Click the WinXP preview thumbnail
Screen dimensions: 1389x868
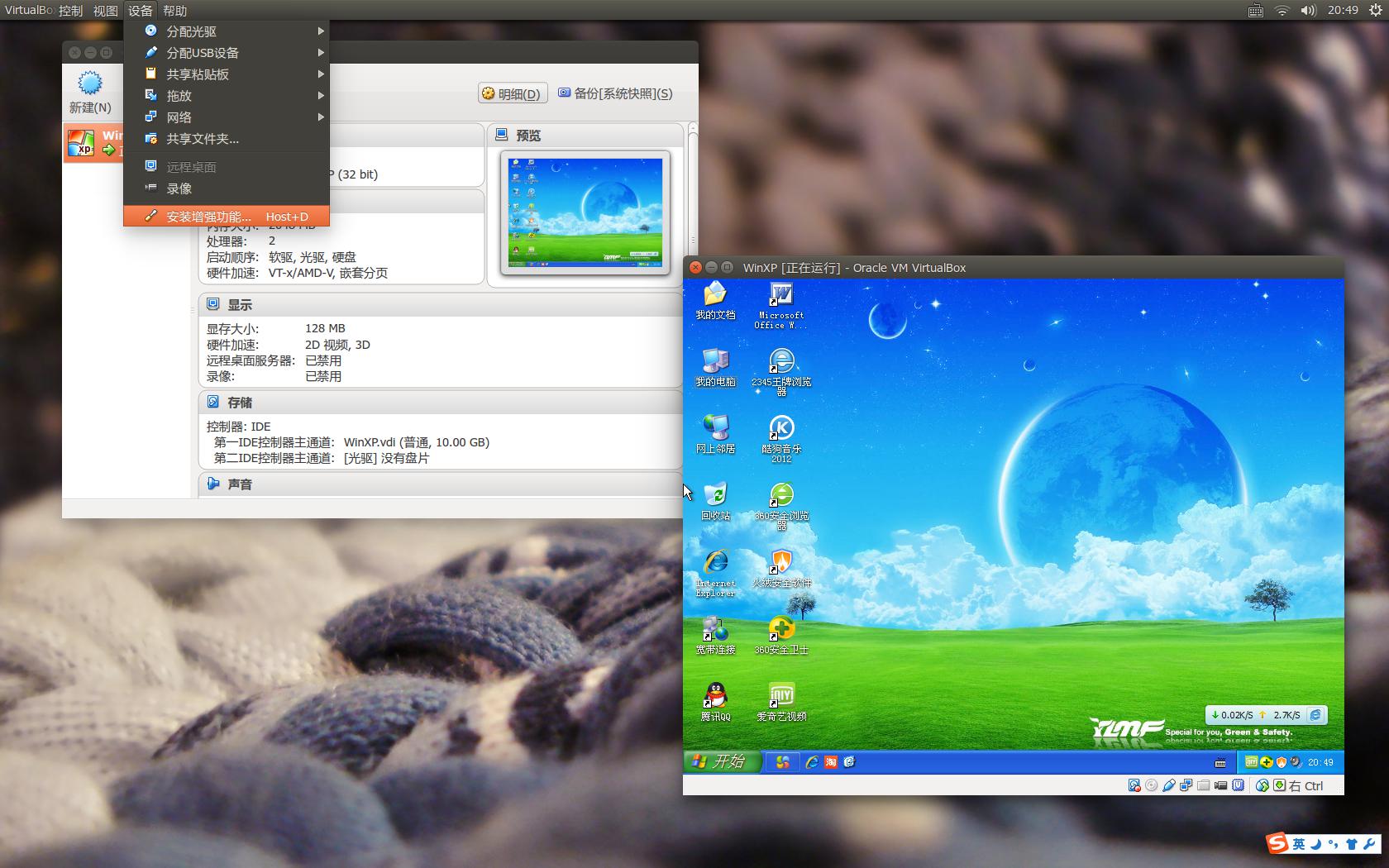585,212
